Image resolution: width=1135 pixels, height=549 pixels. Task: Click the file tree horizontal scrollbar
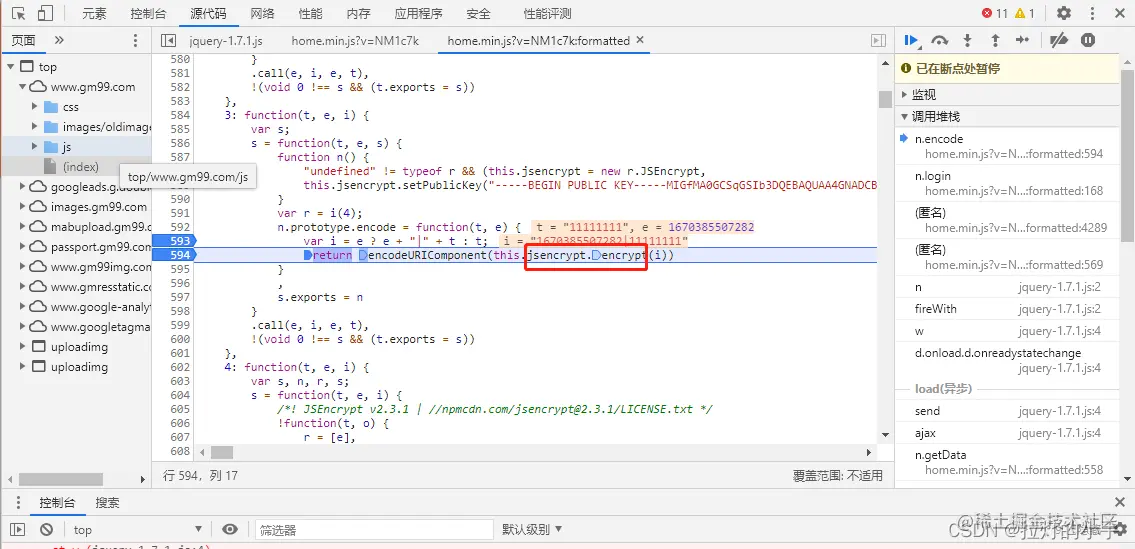pyautogui.click(x=59, y=479)
